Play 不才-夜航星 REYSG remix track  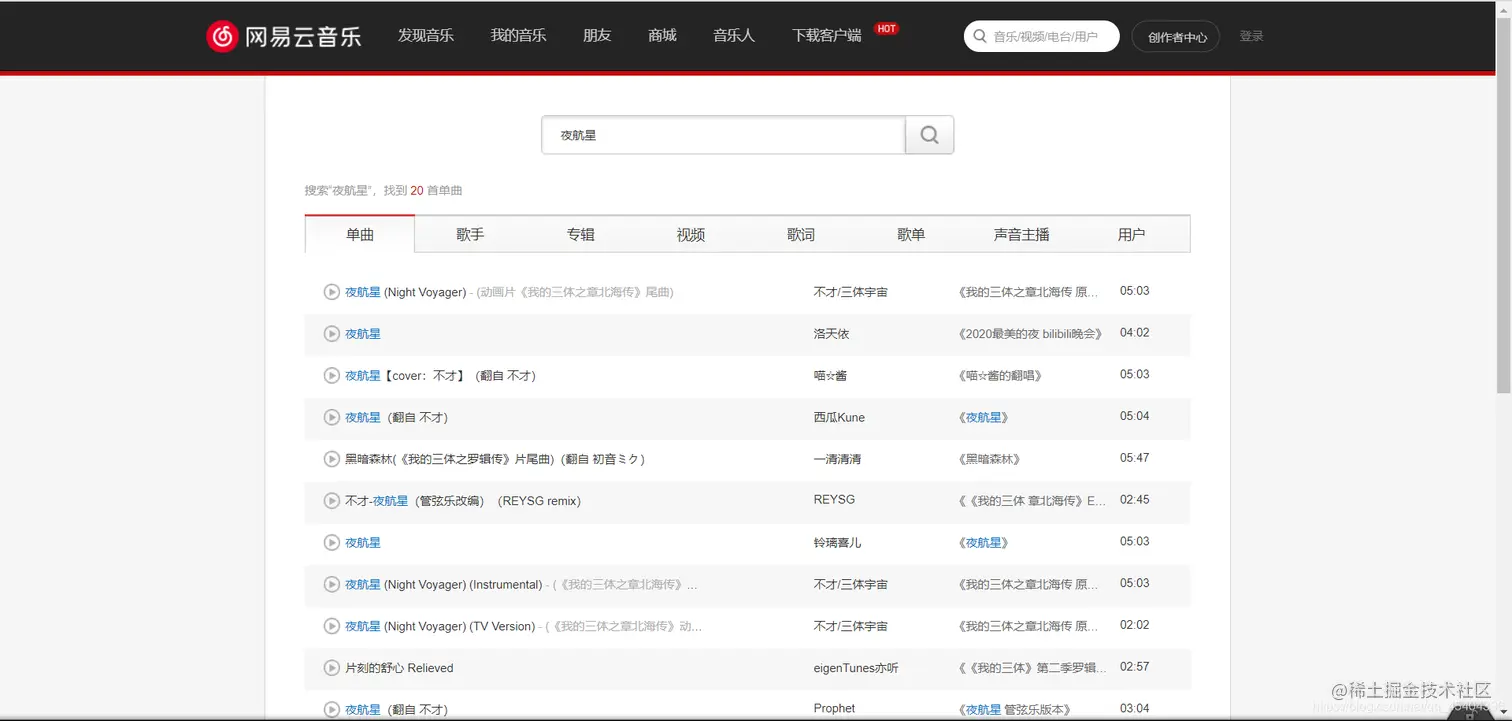coord(332,501)
